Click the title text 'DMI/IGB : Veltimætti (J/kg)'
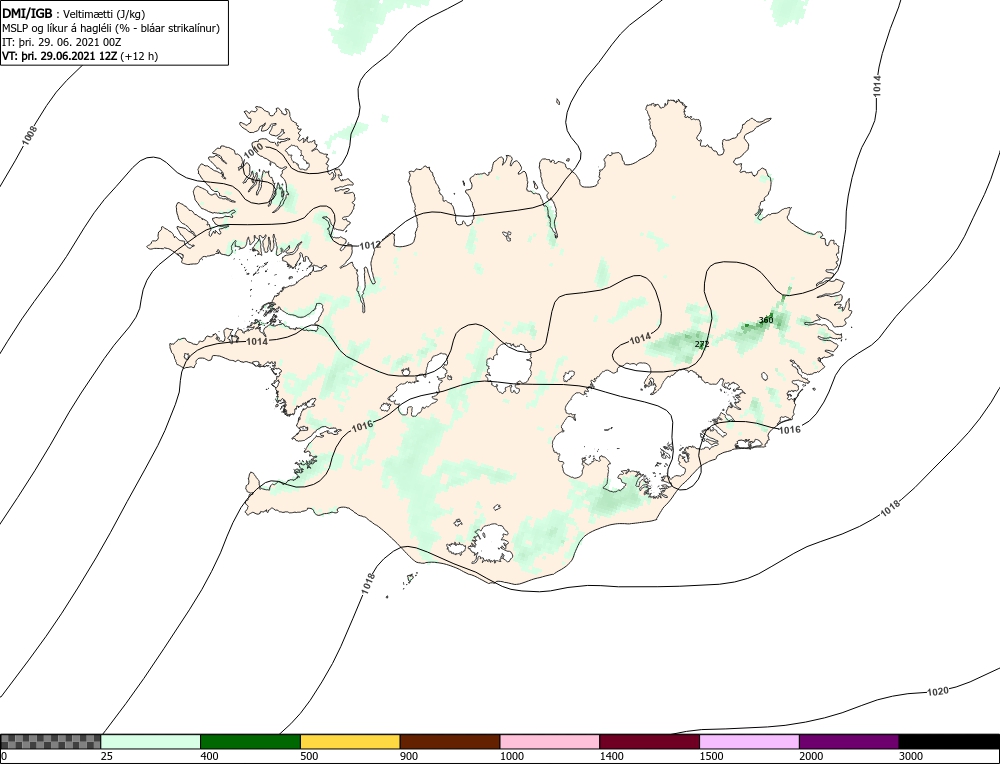 point(74,14)
